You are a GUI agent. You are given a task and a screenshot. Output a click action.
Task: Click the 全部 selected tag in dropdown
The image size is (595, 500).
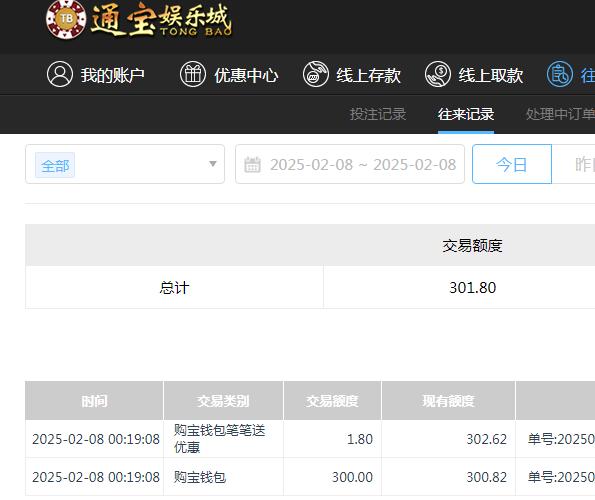click(x=55, y=165)
